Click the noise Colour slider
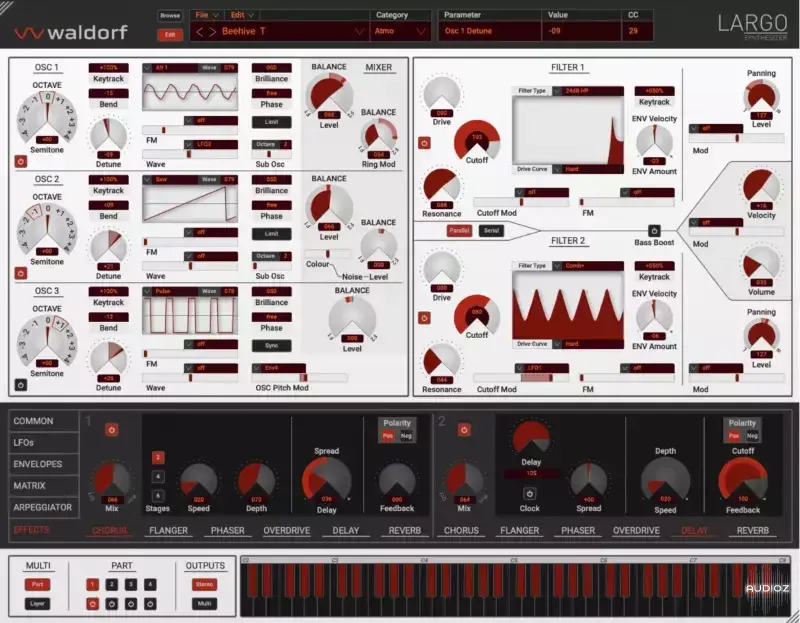 (x=328, y=254)
